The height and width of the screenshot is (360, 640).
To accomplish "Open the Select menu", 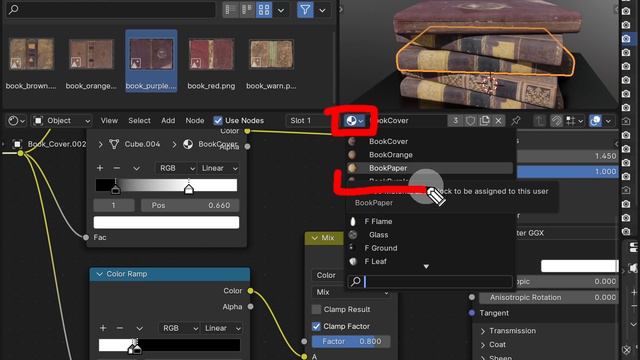I will click(139, 121).
